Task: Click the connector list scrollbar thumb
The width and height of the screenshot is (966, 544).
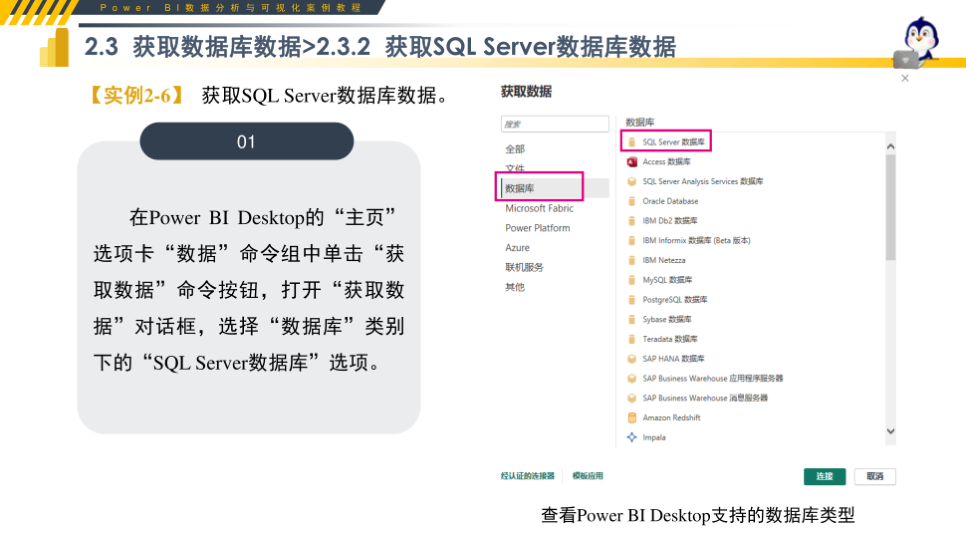Action: [890, 207]
